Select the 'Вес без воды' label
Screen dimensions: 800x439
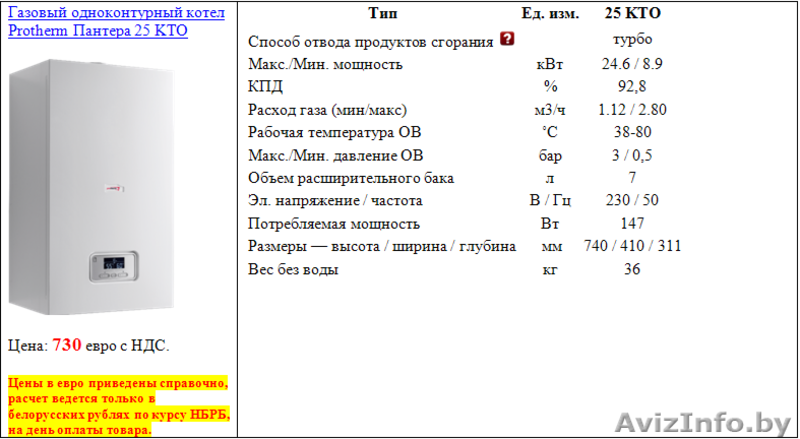click(x=293, y=269)
